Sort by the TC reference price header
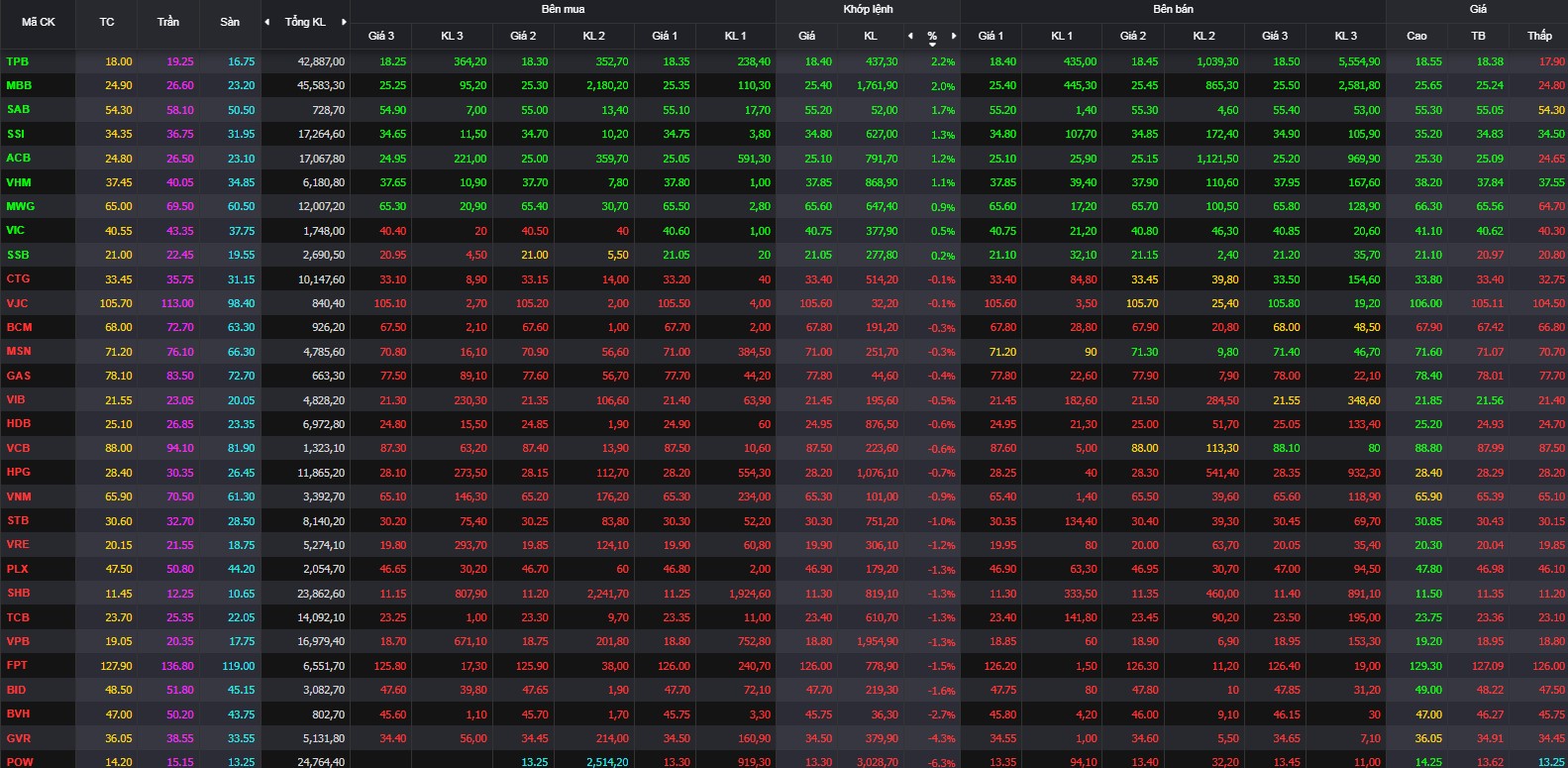Image resolution: width=1568 pixels, height=768 pixels. point(107,22)
